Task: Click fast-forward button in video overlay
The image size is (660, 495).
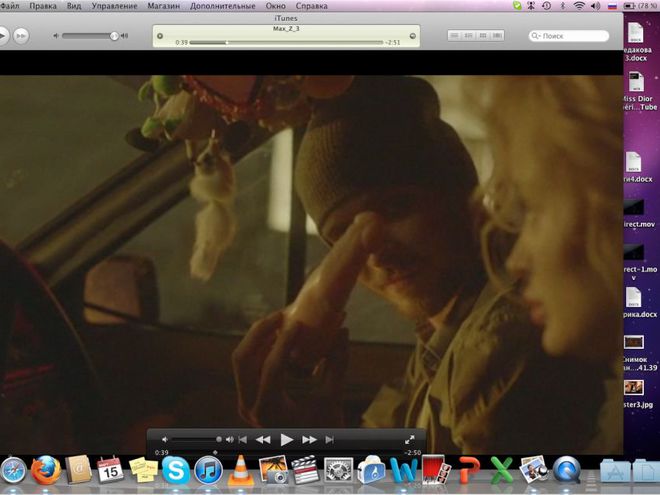Action: pyautogui.click(x=310, y=439)
